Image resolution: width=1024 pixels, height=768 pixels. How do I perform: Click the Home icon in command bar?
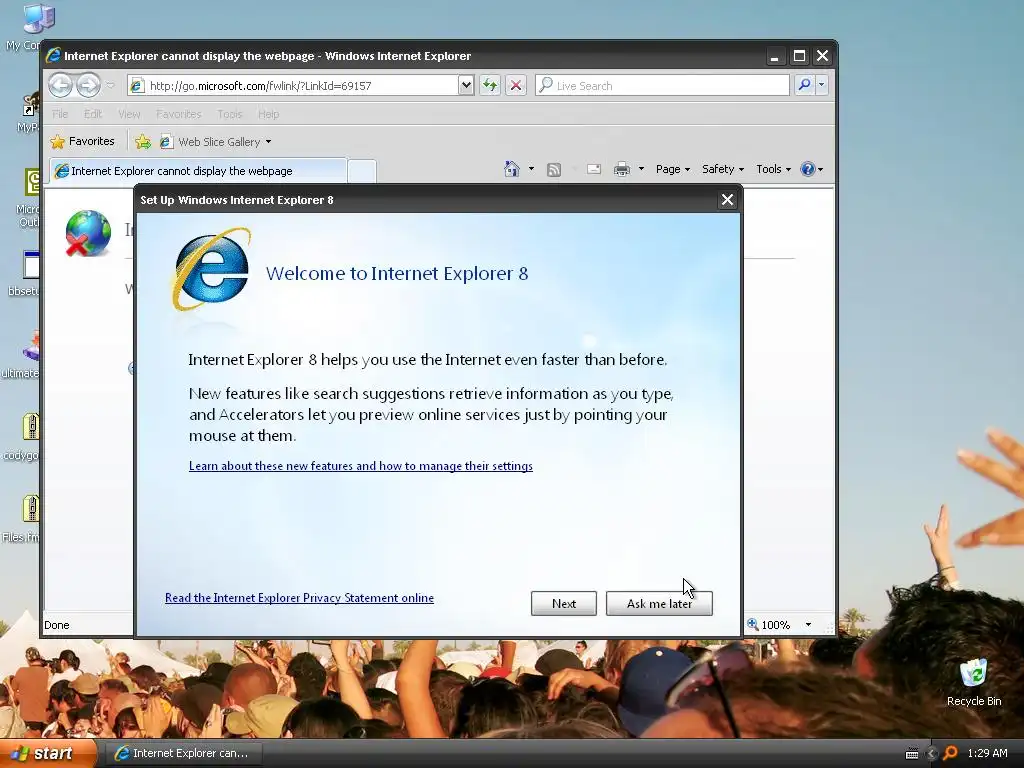pyautogui.click(x=512, y=169)
